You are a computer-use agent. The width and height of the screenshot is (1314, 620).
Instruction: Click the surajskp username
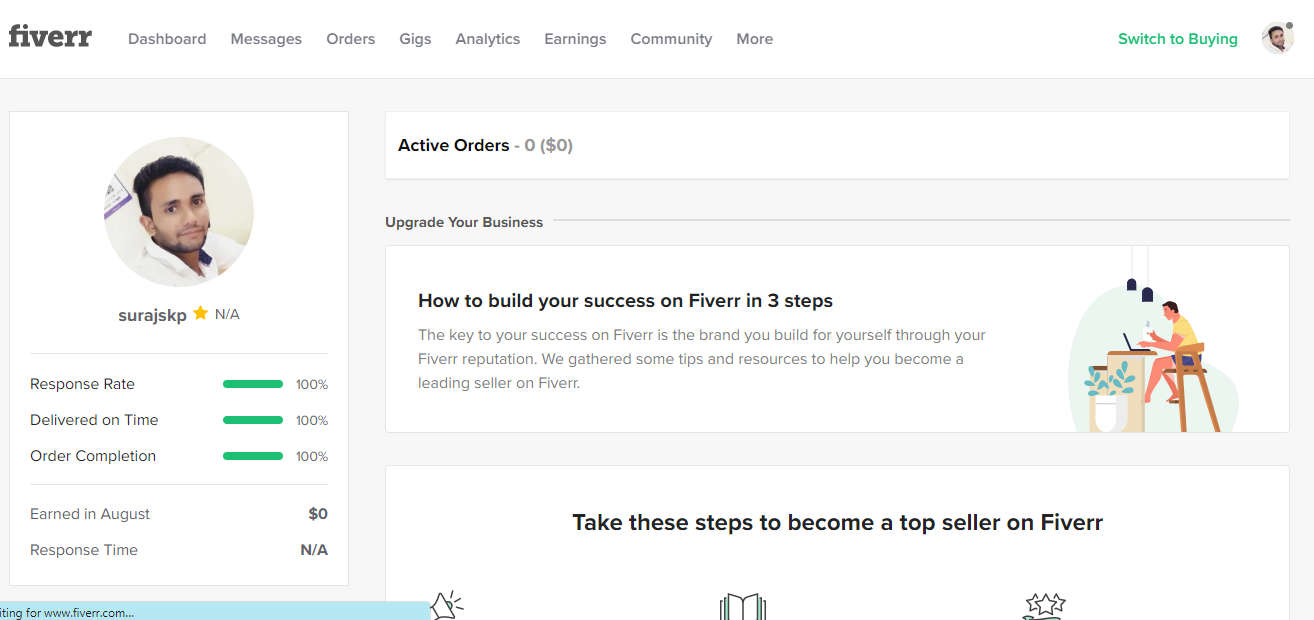(152, 315)
